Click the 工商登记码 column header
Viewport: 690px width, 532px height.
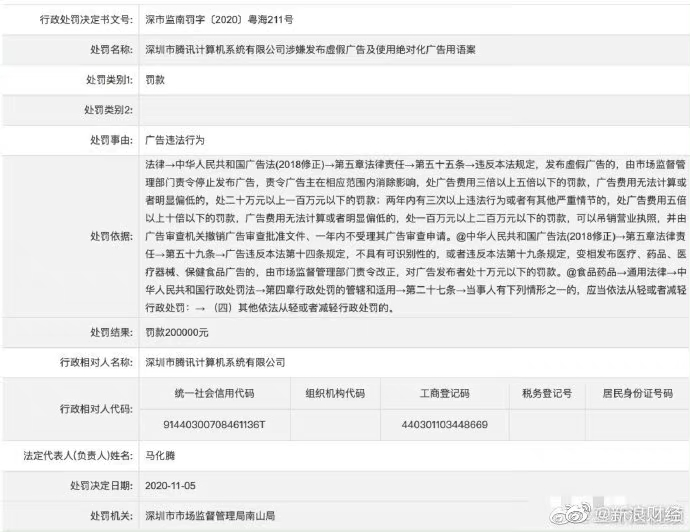445,393
